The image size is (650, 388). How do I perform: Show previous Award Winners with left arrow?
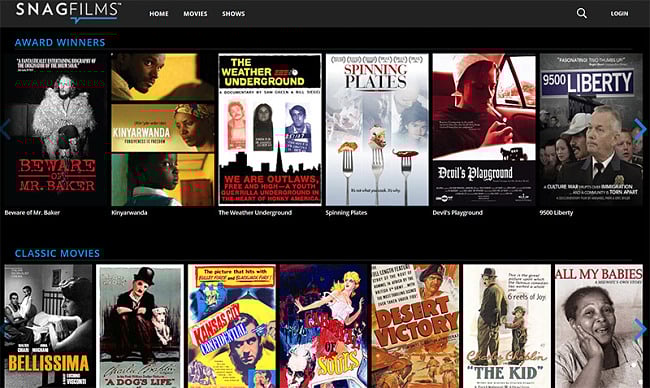pos(5,130)
